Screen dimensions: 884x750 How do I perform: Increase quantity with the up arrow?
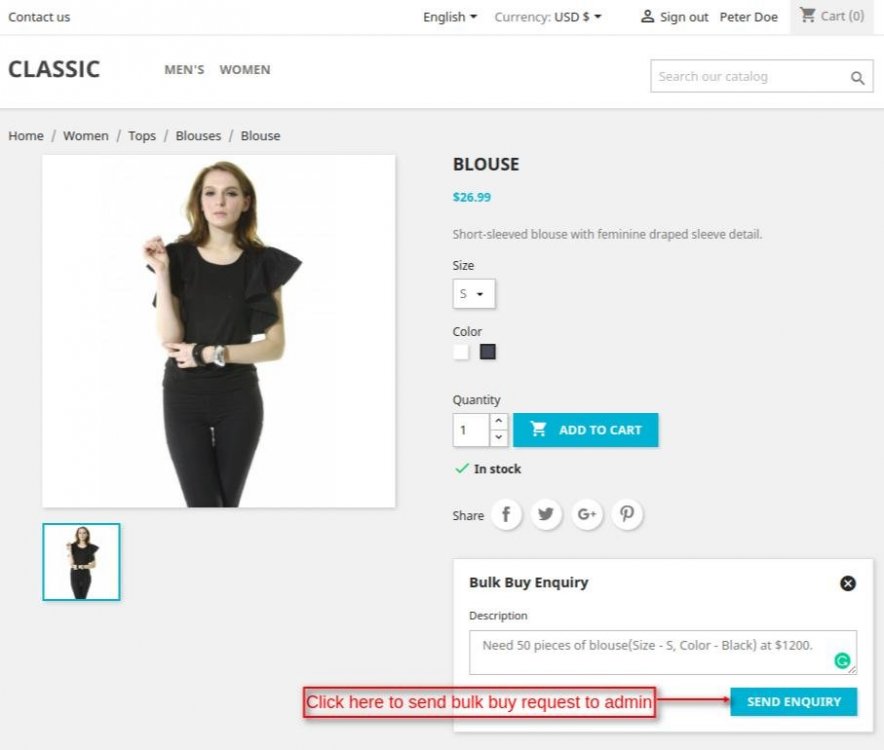coord(498,422)
